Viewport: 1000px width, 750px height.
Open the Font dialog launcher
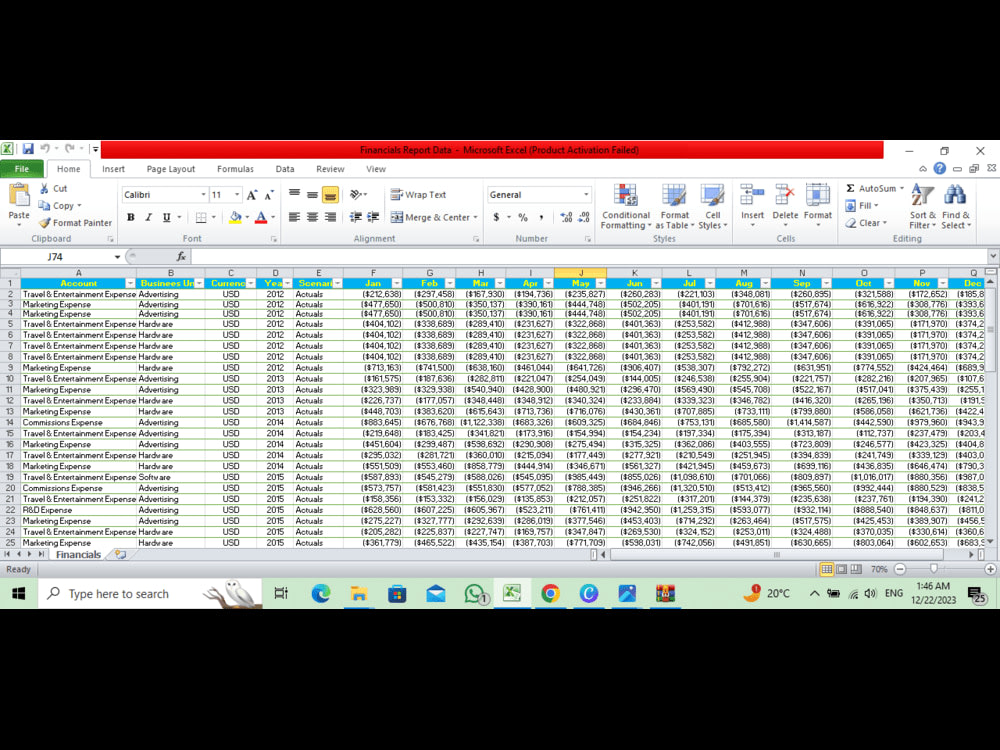[x=274, y=239]
